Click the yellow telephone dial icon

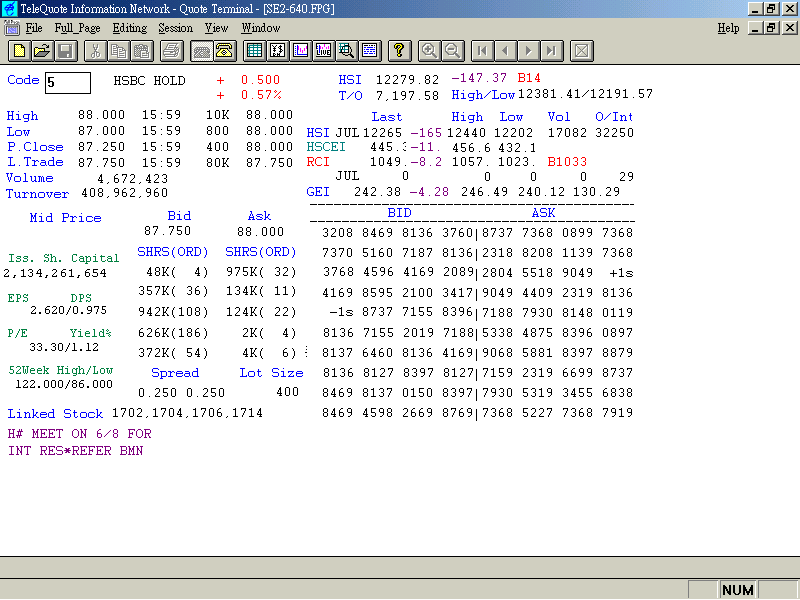(224, 51)
